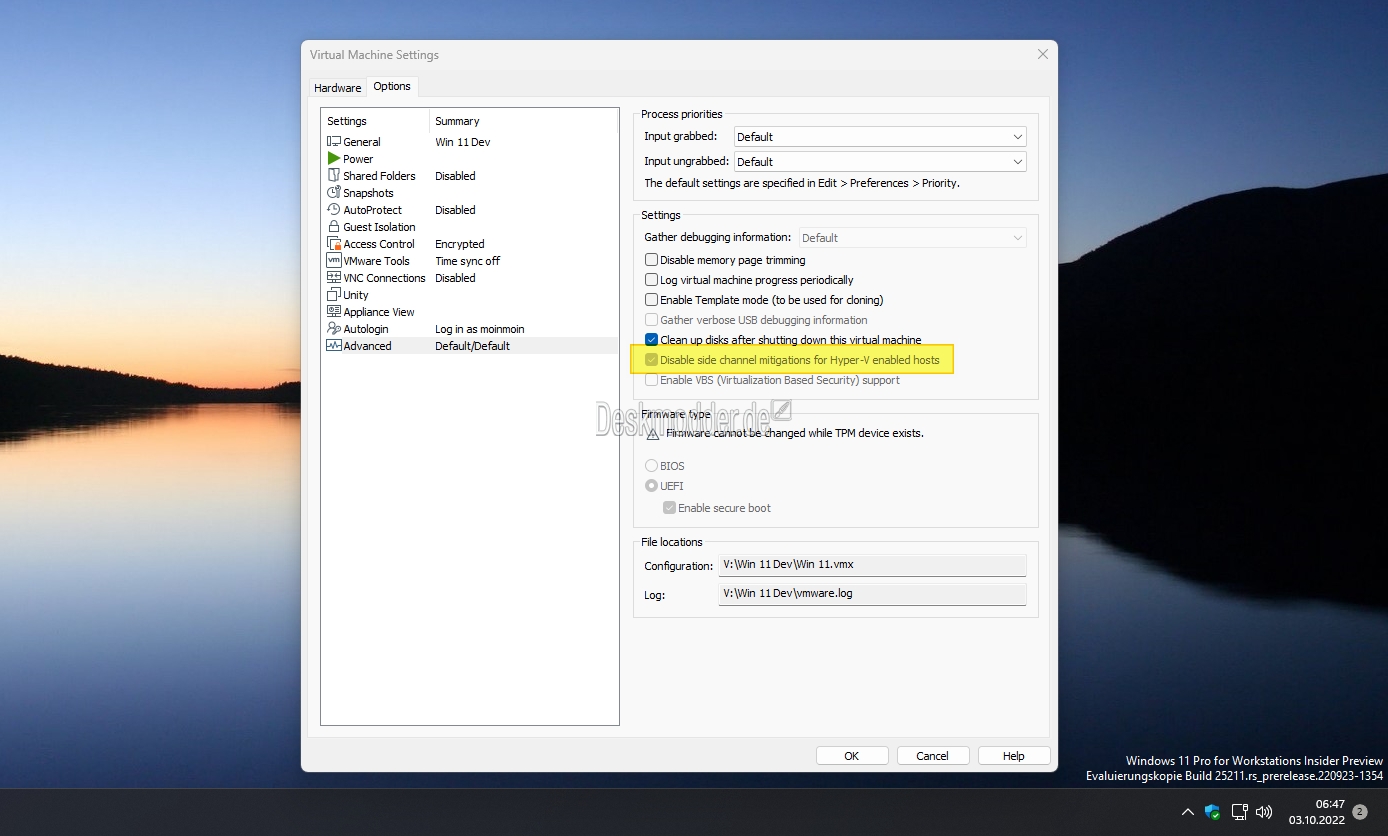Toggle Disable memory page trimming checkbox
The height and width of the screenshot is (836, 1388).
pyautogui.click(x=652, y=260)
